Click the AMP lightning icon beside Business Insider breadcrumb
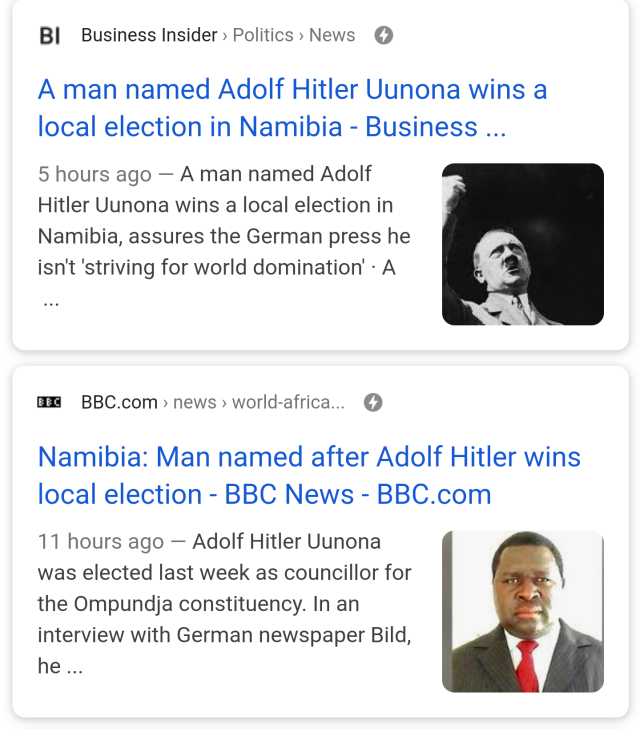Screen dimensions: 640x729 coord(383,35)
